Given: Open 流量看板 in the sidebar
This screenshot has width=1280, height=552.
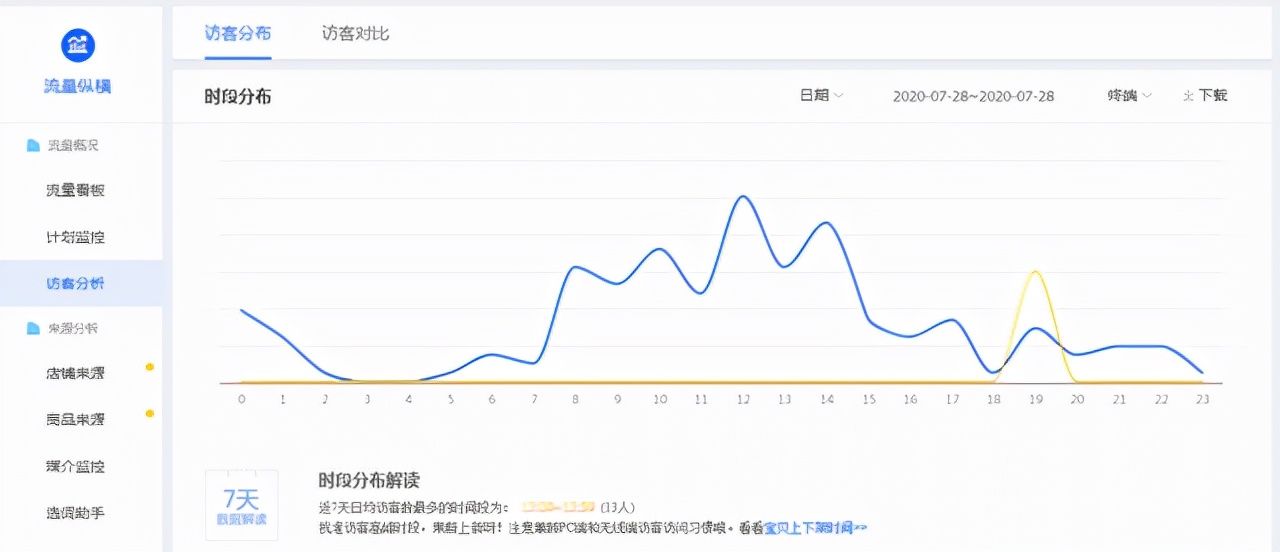Looking at the screenshot, I should point(75,191).
